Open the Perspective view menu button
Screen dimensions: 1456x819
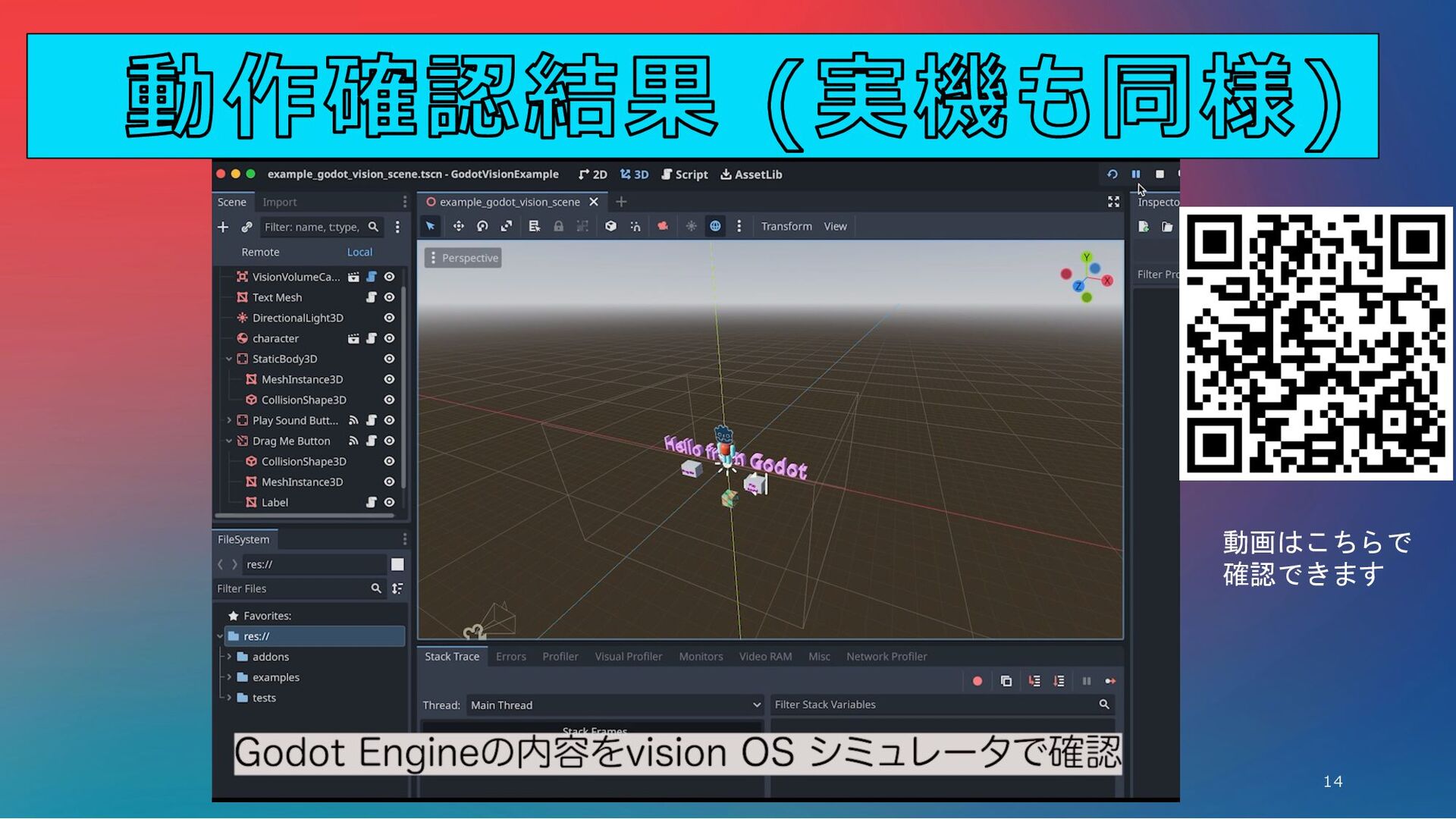[x=463, y=258]
